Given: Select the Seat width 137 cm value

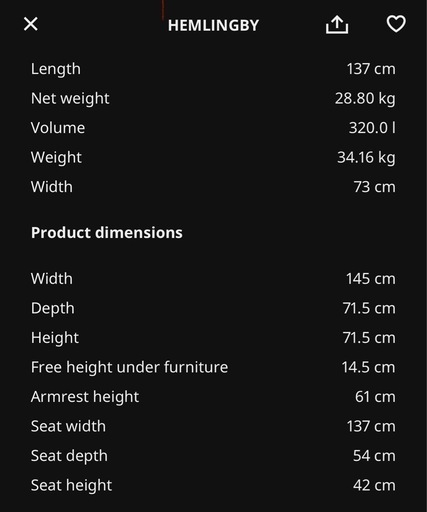Looking at the screenshot, I should point(371,426).
